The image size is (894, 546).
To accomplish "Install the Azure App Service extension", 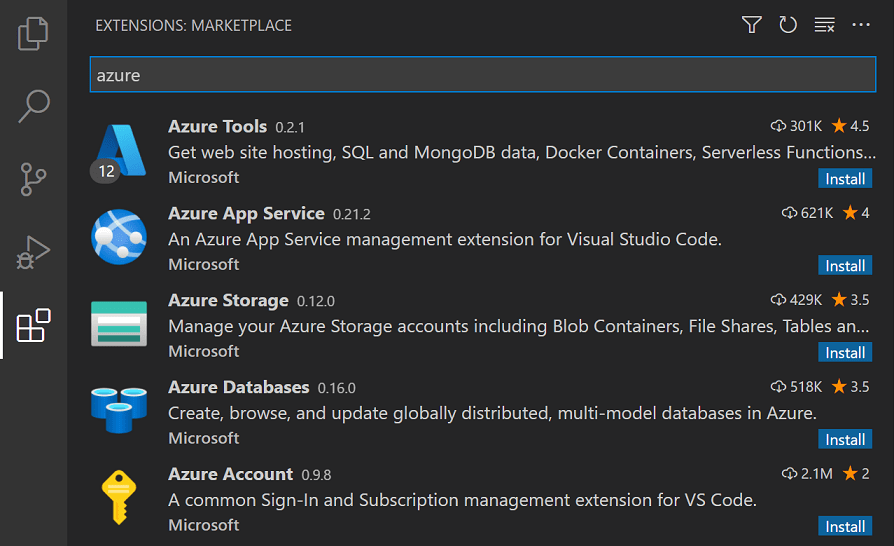I will click(x=845, y=266).
